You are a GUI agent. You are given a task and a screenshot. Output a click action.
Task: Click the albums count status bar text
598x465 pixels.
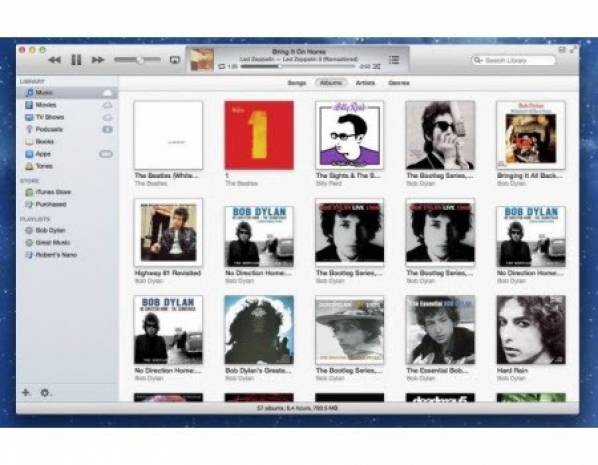click(x=297, y=408)
